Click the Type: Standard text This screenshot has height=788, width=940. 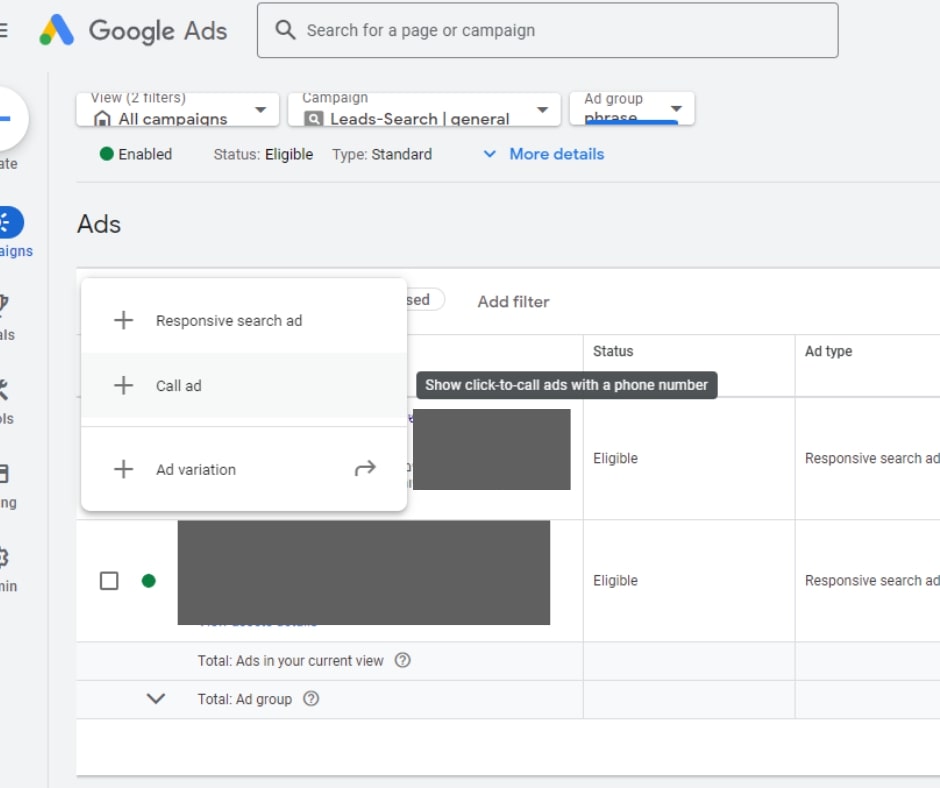pyautogui.click(x=382, y=154)
